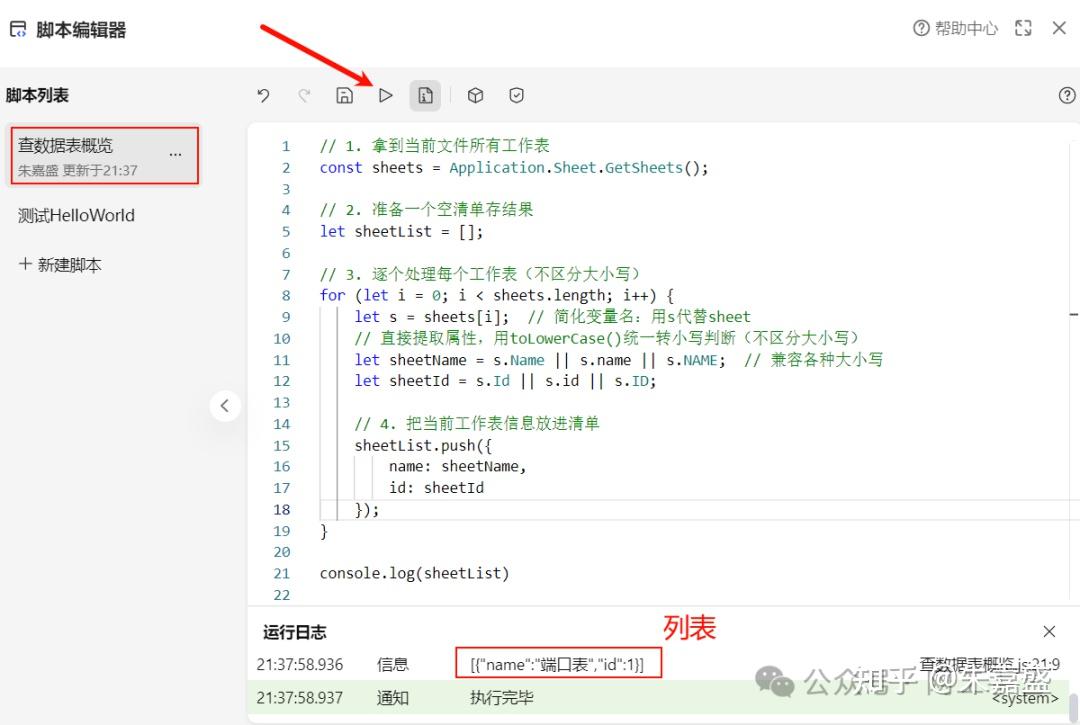Click the log output [{"name":"端口表","id":1}]
The image size is (1080, 725).
click(x=557, y=664)
